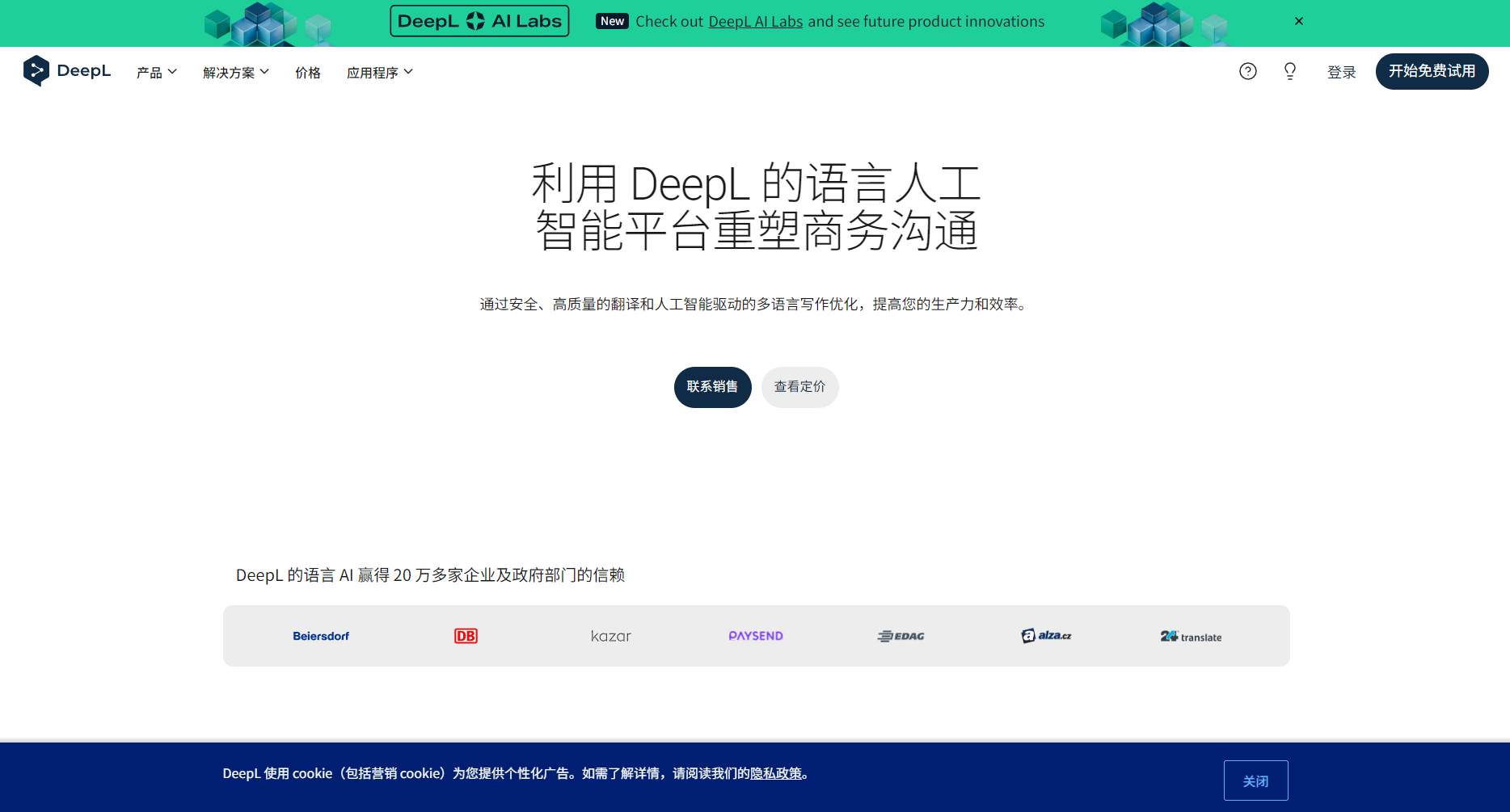Click the cookie notice text DeepL 使用 cookie
The image size is (1510, 812).
[x=516, y=774]
